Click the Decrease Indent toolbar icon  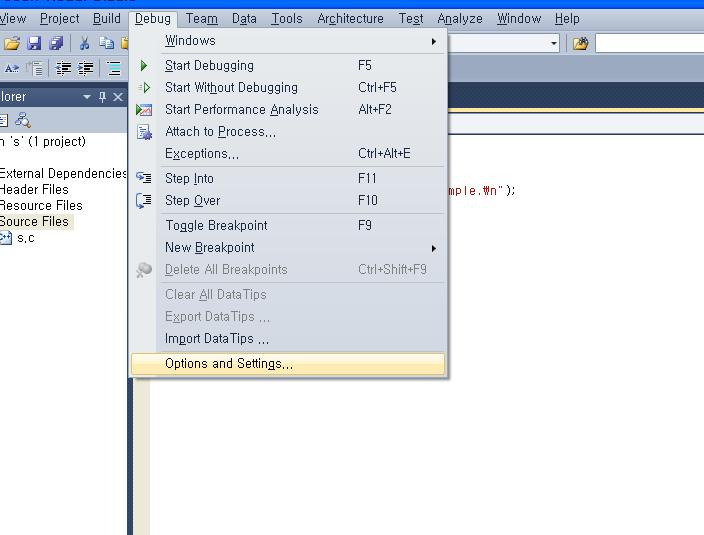point(63,68)
